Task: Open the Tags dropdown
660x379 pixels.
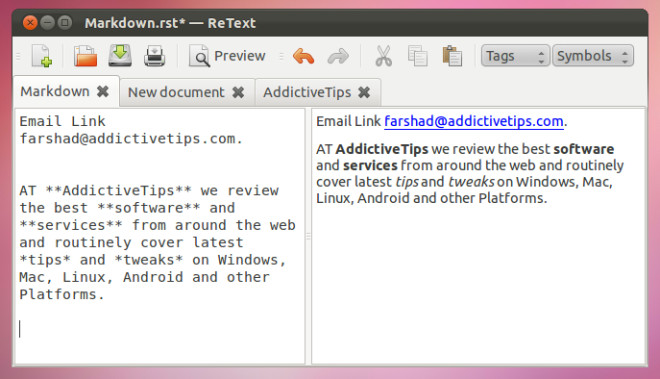Action: [515, 56]
